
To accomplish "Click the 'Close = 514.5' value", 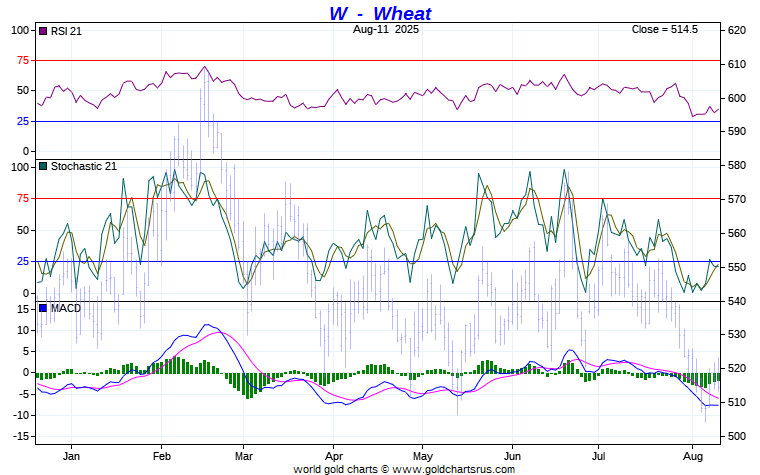I will pos(665,29).
